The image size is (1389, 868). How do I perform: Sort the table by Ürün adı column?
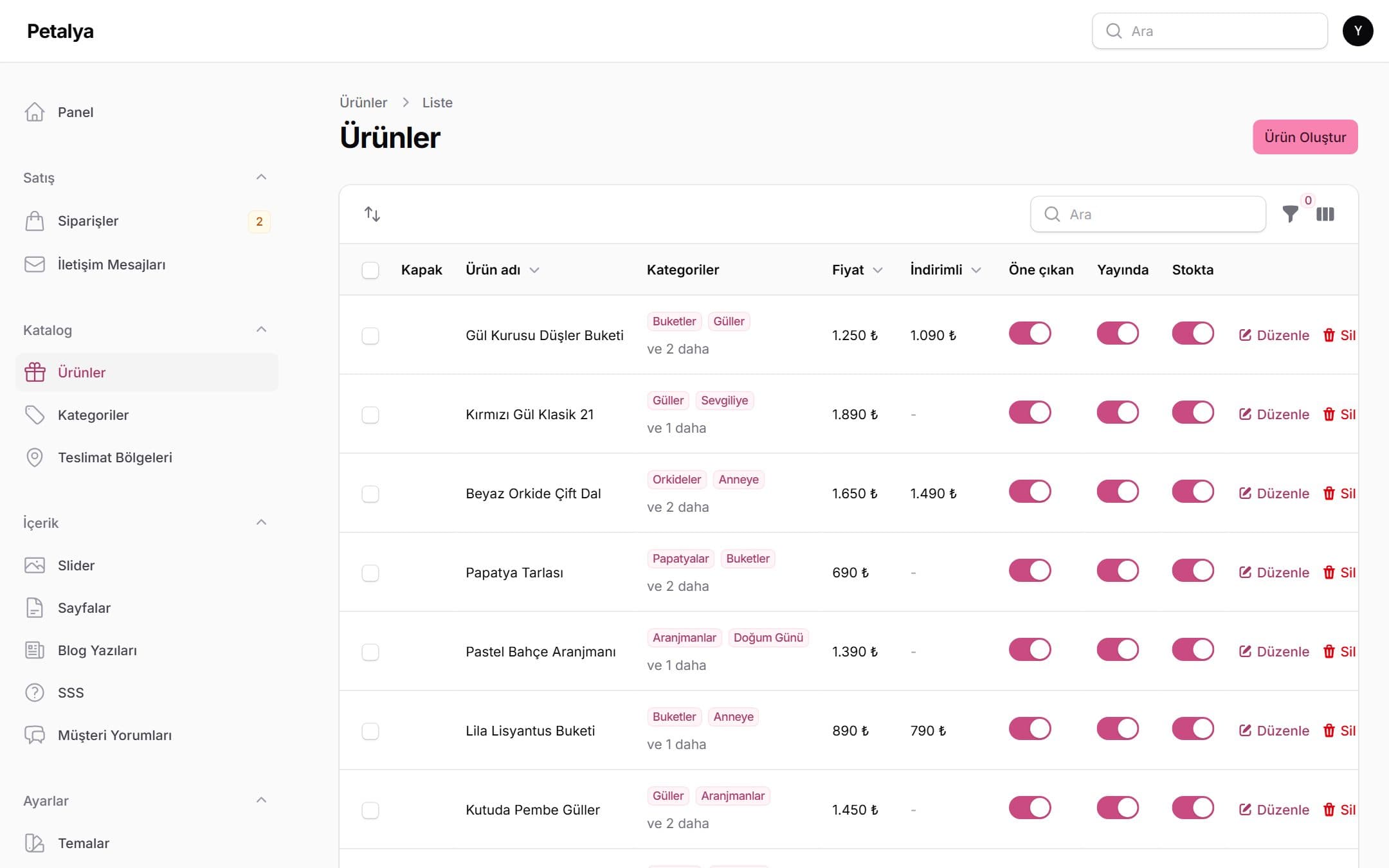[502, 270]
